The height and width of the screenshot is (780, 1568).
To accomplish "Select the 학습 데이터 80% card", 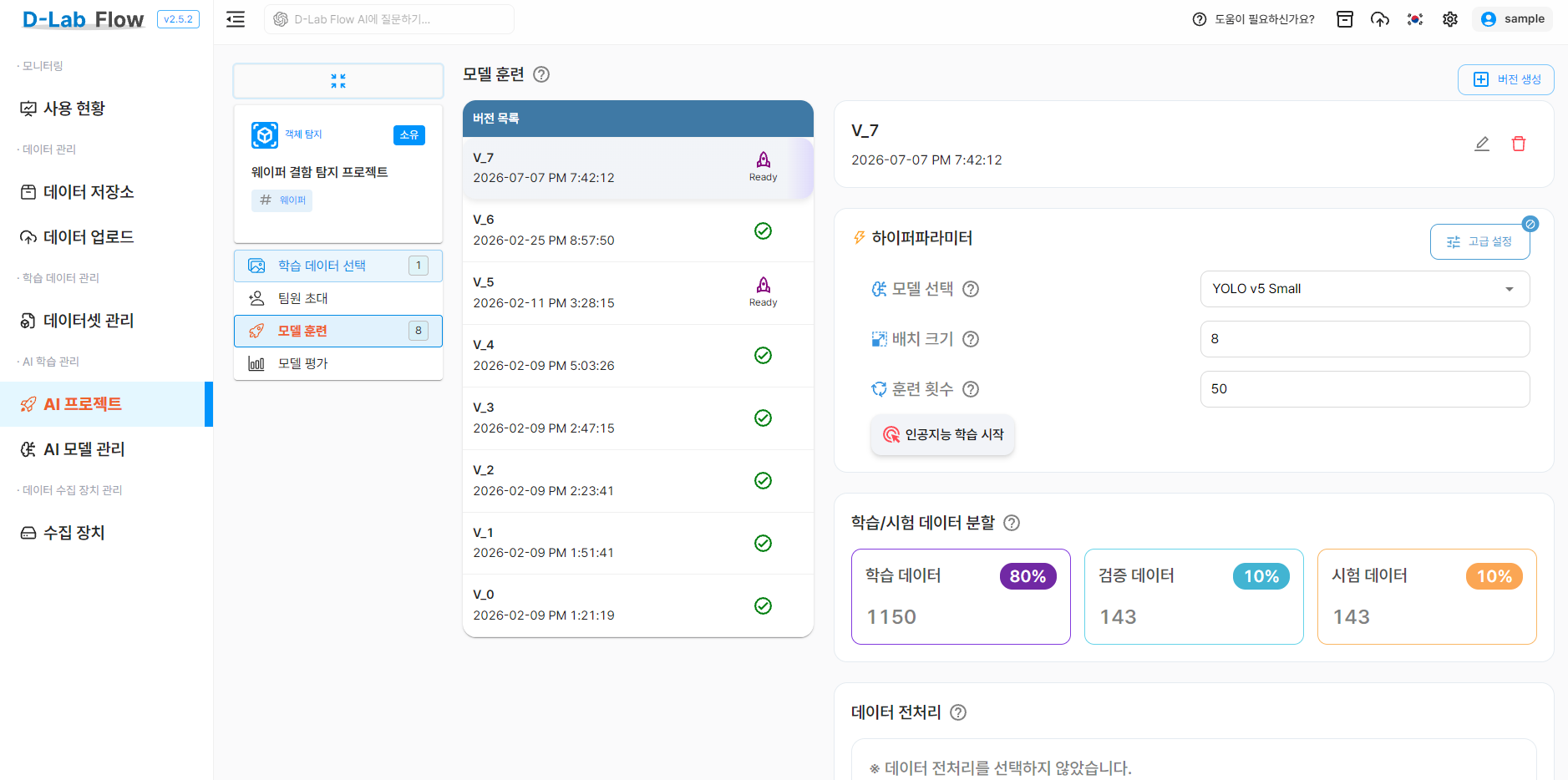I will tap(961, 596).
